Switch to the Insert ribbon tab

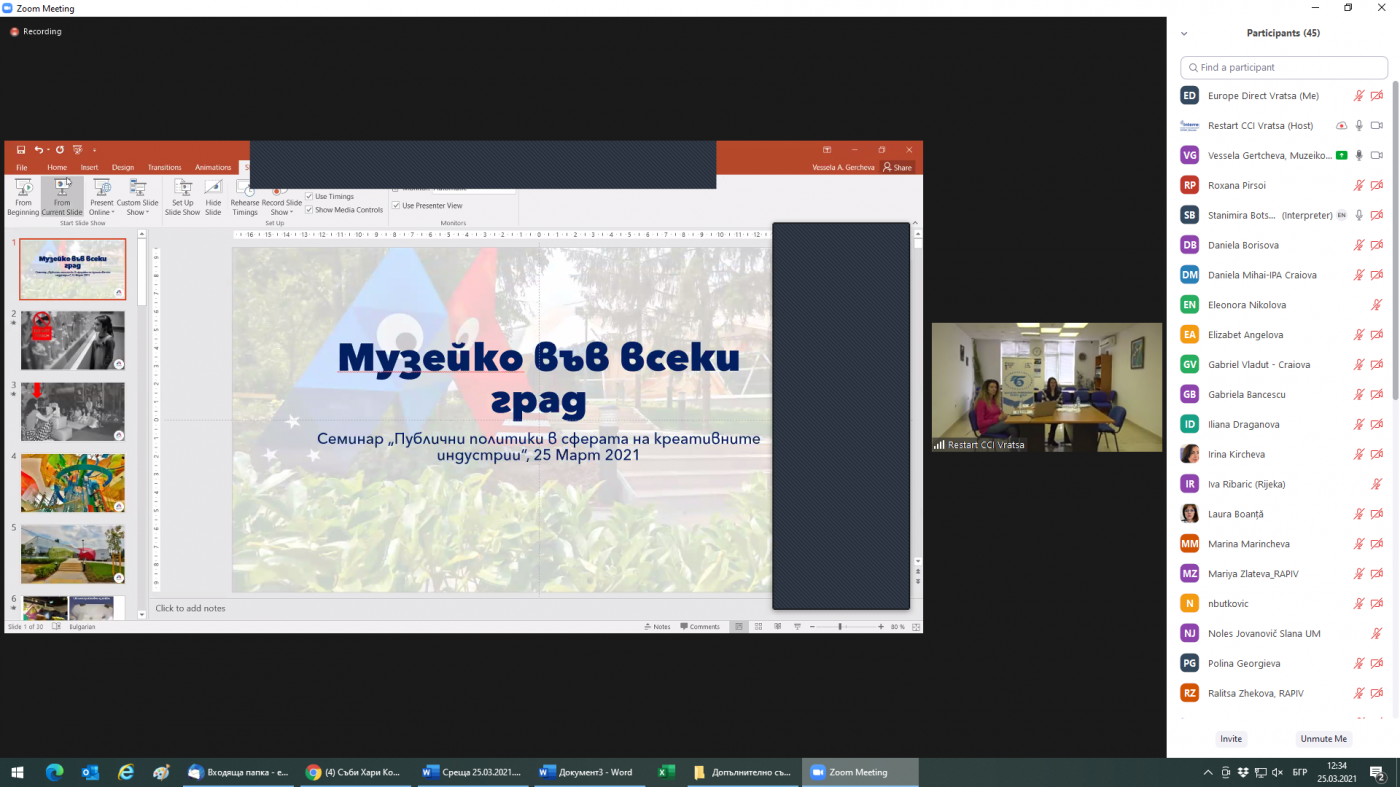pyautogui.click(x=89, y=167)
